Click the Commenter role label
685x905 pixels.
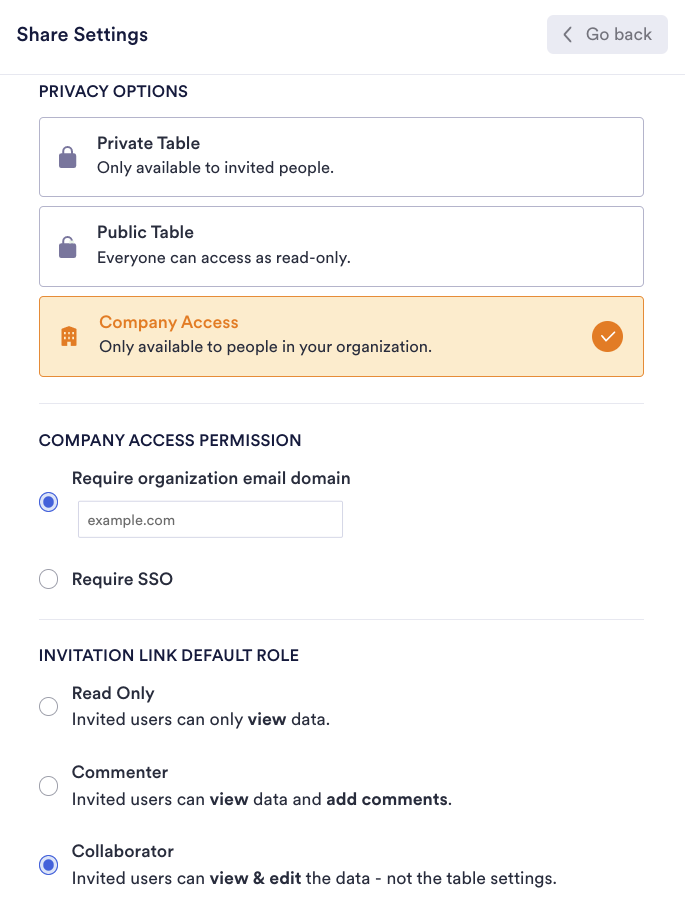pos(120,772)
